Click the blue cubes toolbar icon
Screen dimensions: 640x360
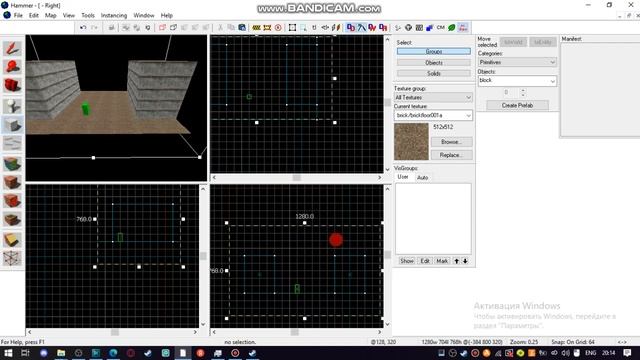[x=430, y=27]
